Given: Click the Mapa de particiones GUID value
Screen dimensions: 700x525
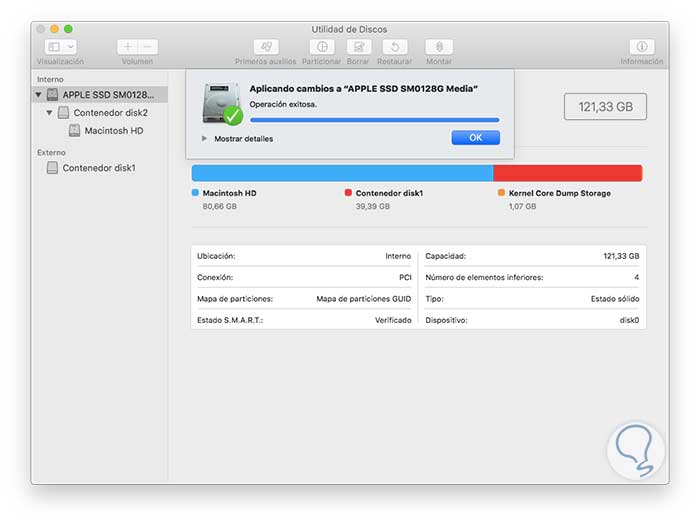Looking at the screenshot, I should (364, 299).
